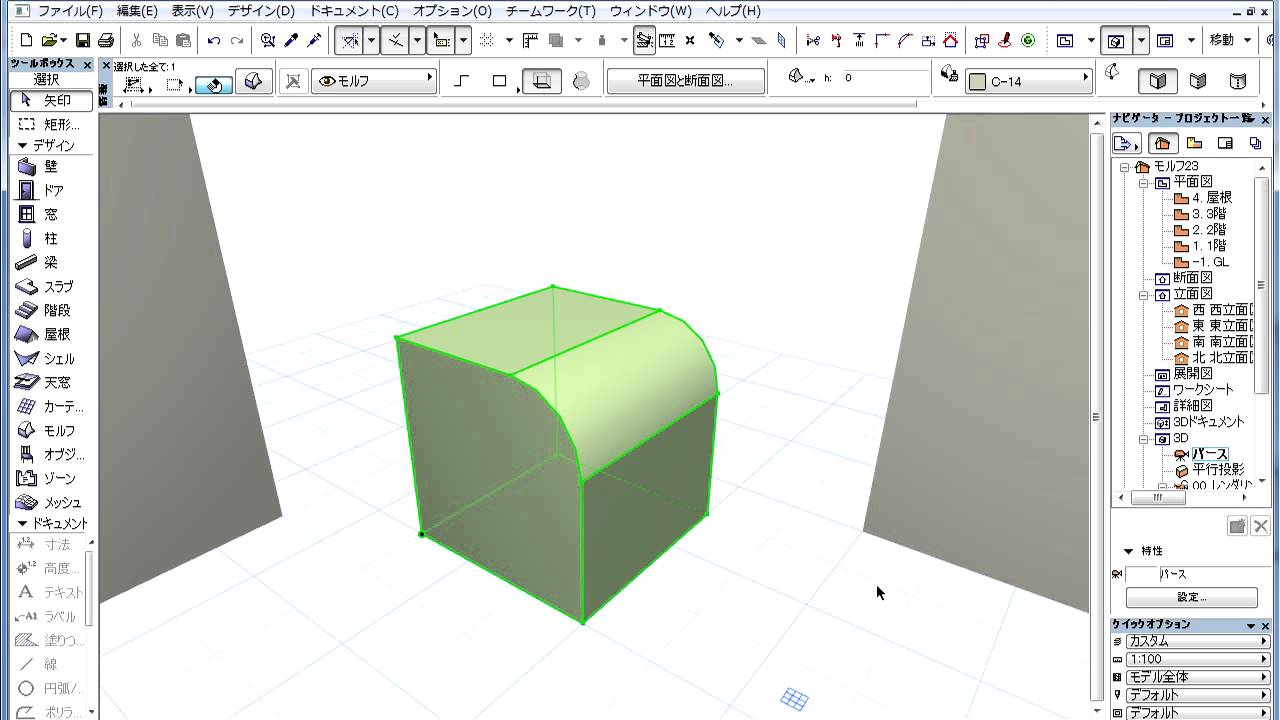Toggle the second cube display mode button
Image resolution: width=1280 pixels, height=720 pixels.
tap(1198, 81)
